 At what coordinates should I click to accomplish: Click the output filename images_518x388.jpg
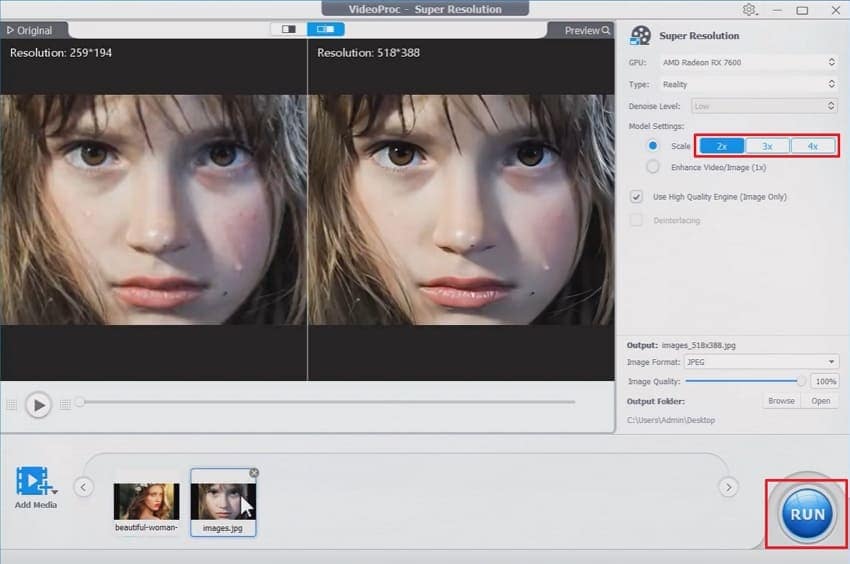pos(698,345)
